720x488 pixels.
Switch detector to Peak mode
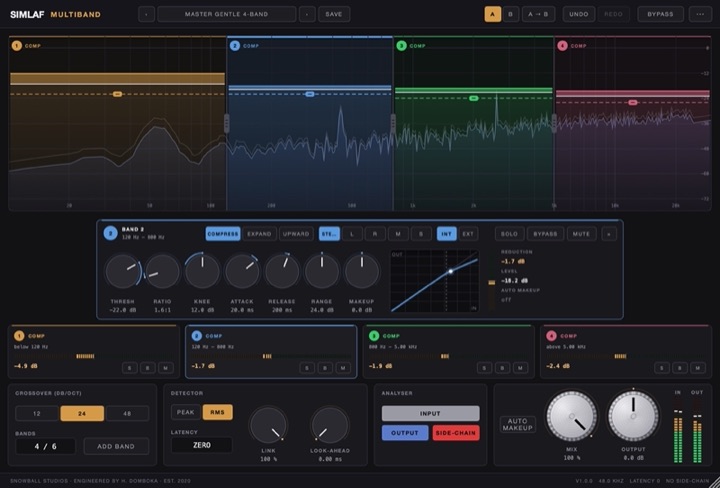click(x=186, y=412)
